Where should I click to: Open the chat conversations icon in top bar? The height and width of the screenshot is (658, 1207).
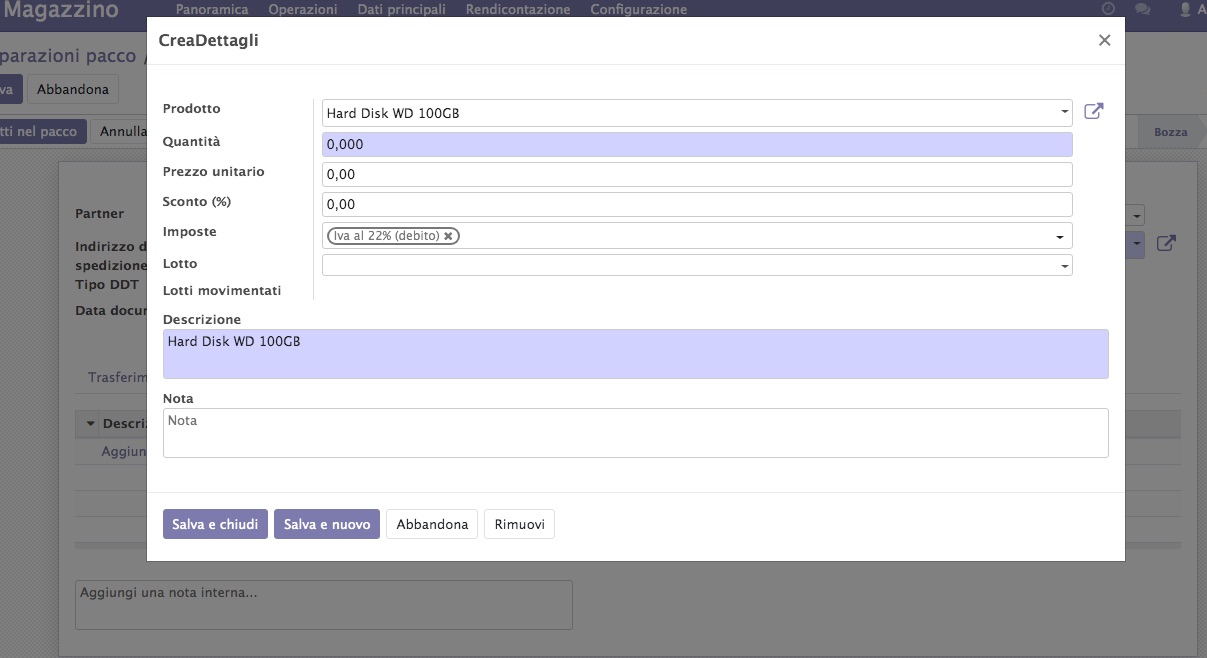tap(1143, 9)
